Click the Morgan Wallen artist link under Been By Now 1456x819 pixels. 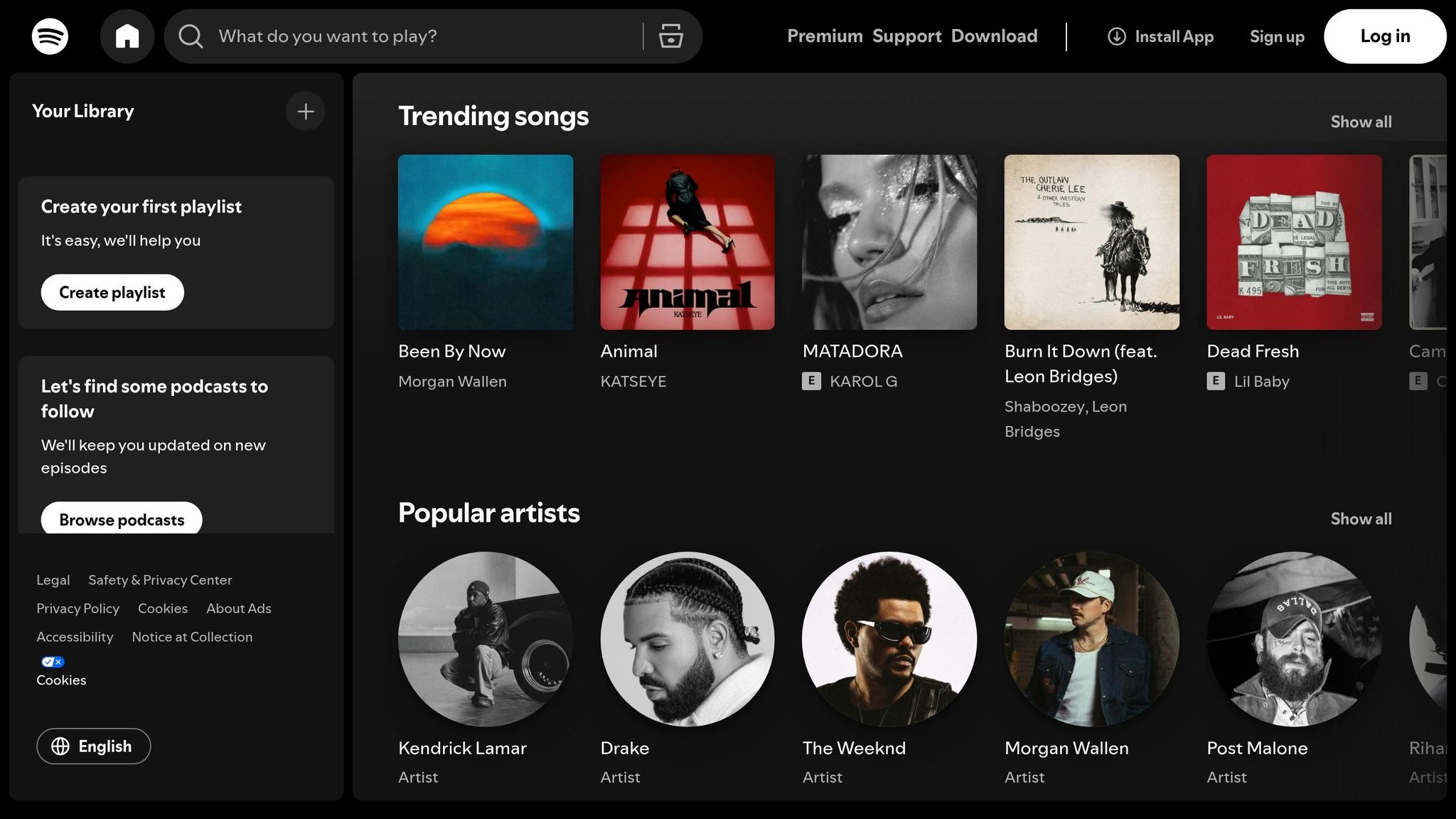452,381
